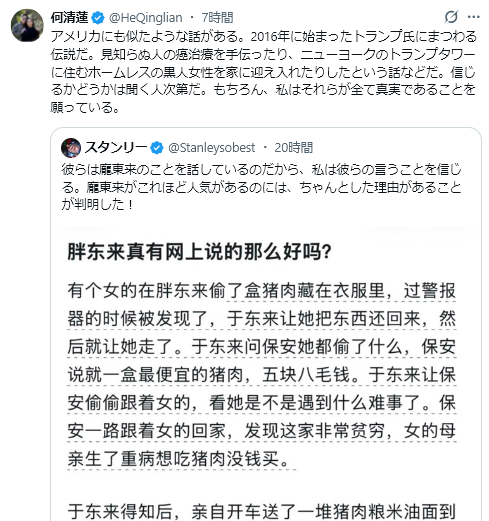The width and height of the screenshot is (489, 521).
Task: Click スタンリー's small avatar in quoted post
Action: pos(71,148)
